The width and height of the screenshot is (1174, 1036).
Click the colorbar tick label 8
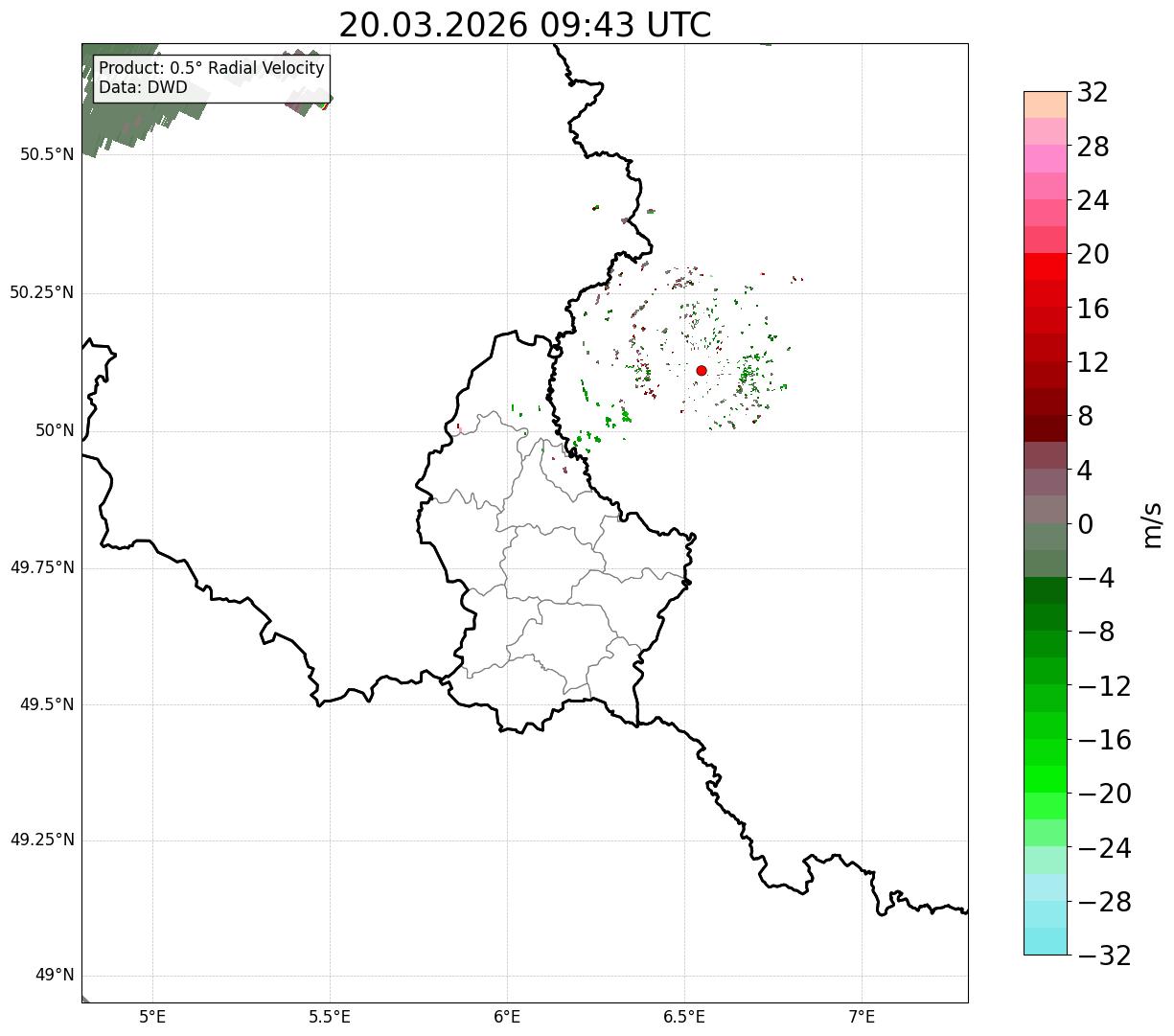pos(1085,416)
